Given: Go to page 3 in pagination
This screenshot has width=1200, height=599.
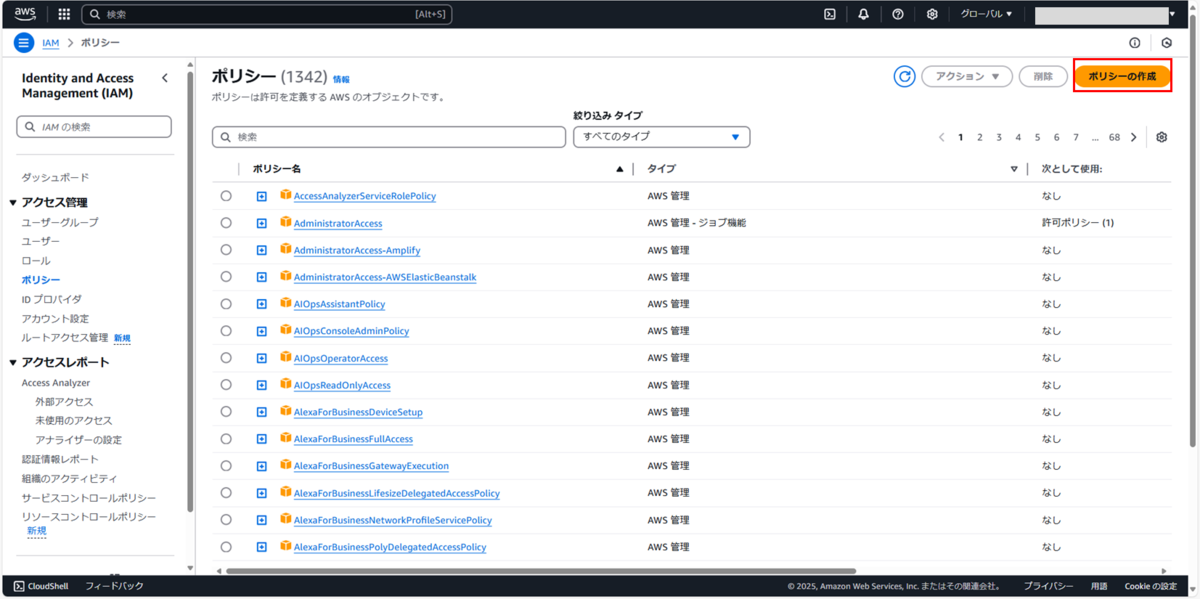Looking at the screenshot, I should point(999,137).
